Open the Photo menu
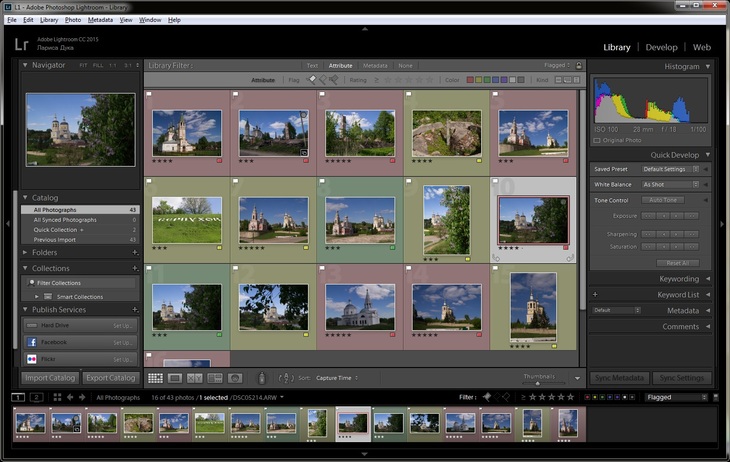 pyautogui.click(x=73, y=20)
